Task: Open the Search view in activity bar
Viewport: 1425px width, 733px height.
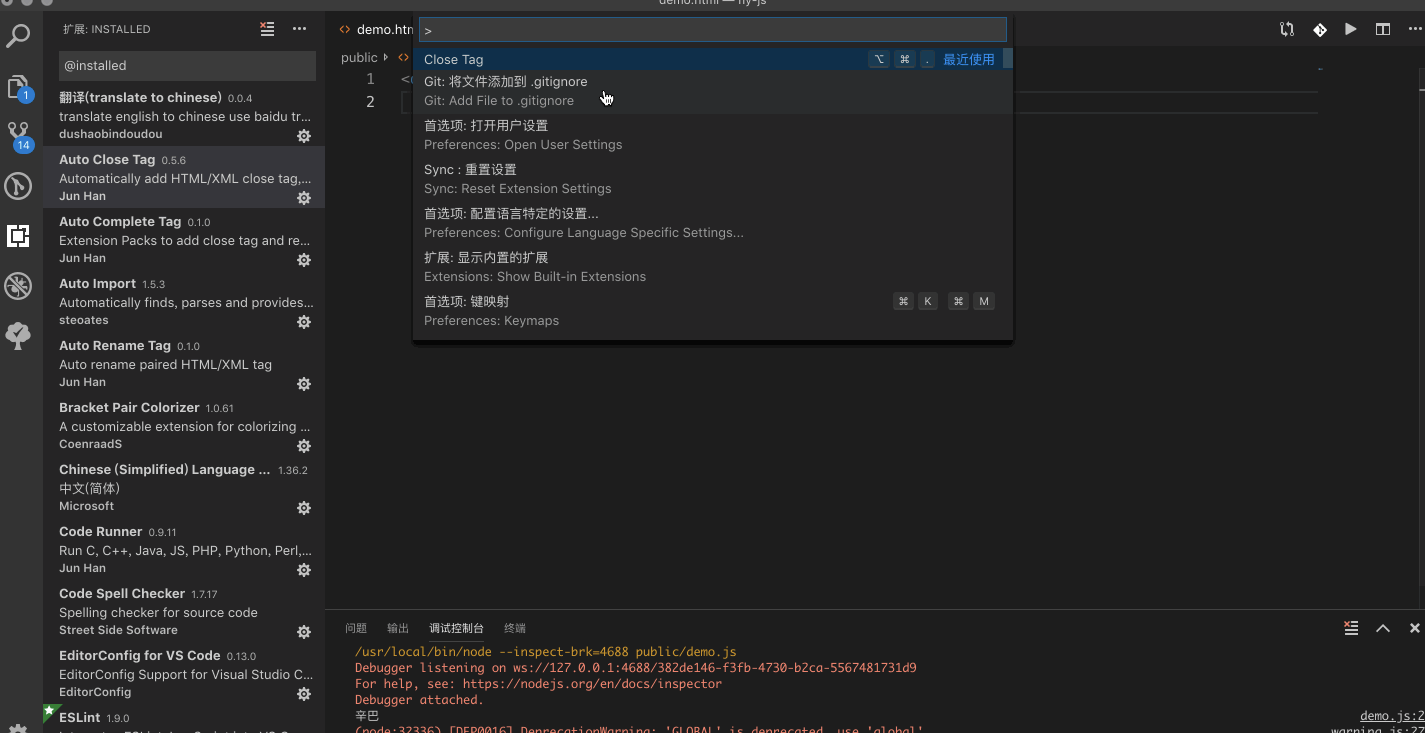Action: (18, 38)
